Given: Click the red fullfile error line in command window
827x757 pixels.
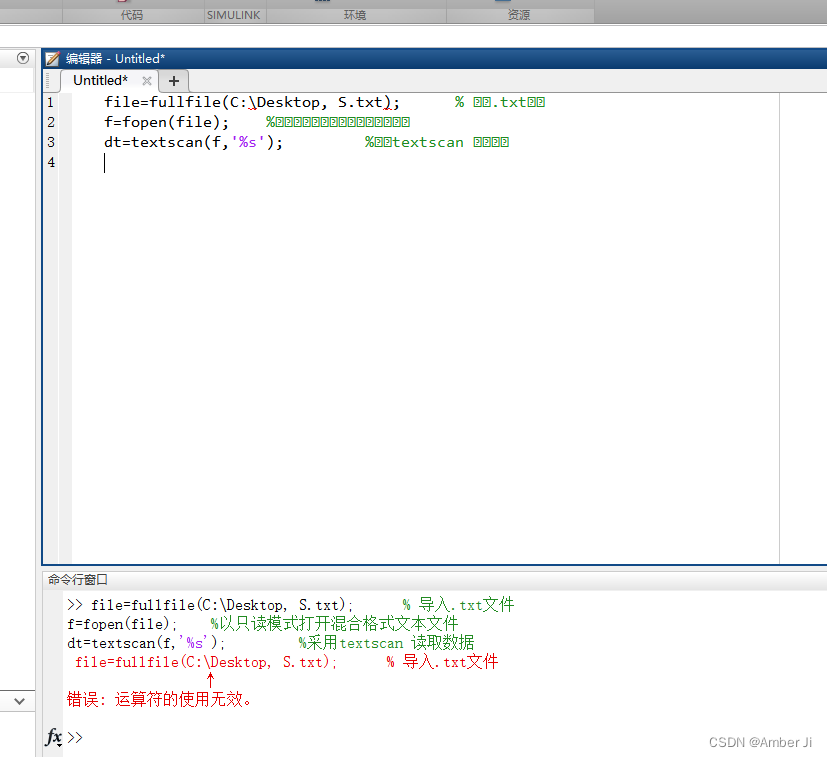Looking at the screenshot, I should pos(286,662).
